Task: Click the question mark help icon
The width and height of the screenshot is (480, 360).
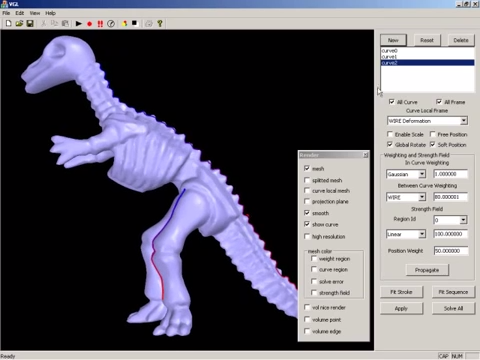Action: pos(160,23)
